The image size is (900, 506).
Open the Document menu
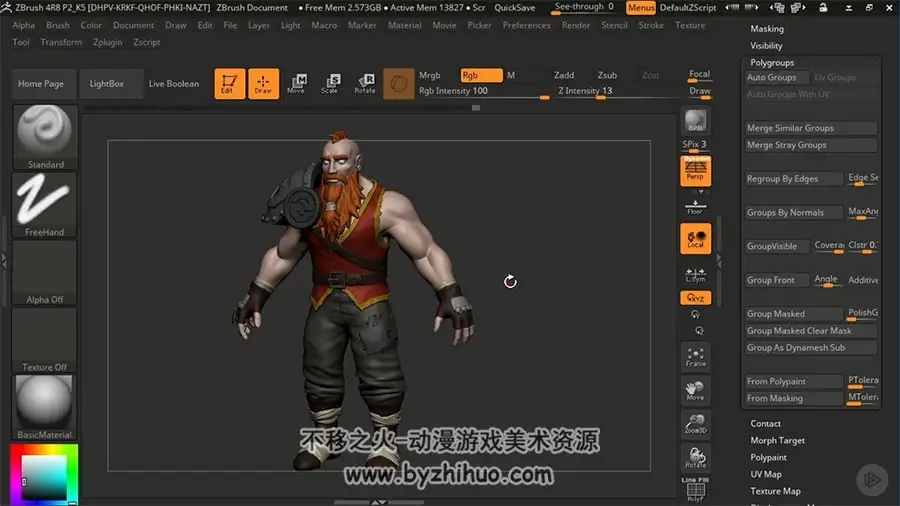pos(133,25)
